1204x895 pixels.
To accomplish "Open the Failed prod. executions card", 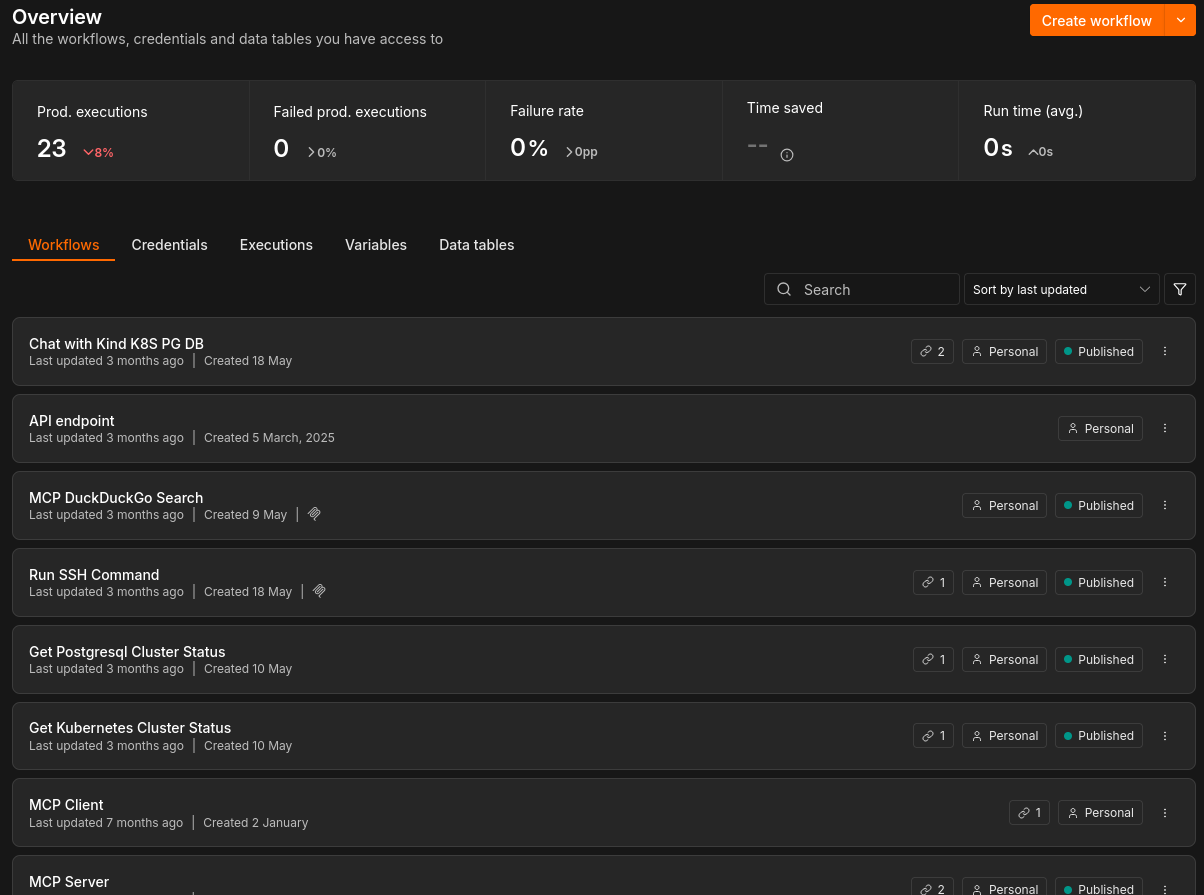I will (x=367, y=131).
